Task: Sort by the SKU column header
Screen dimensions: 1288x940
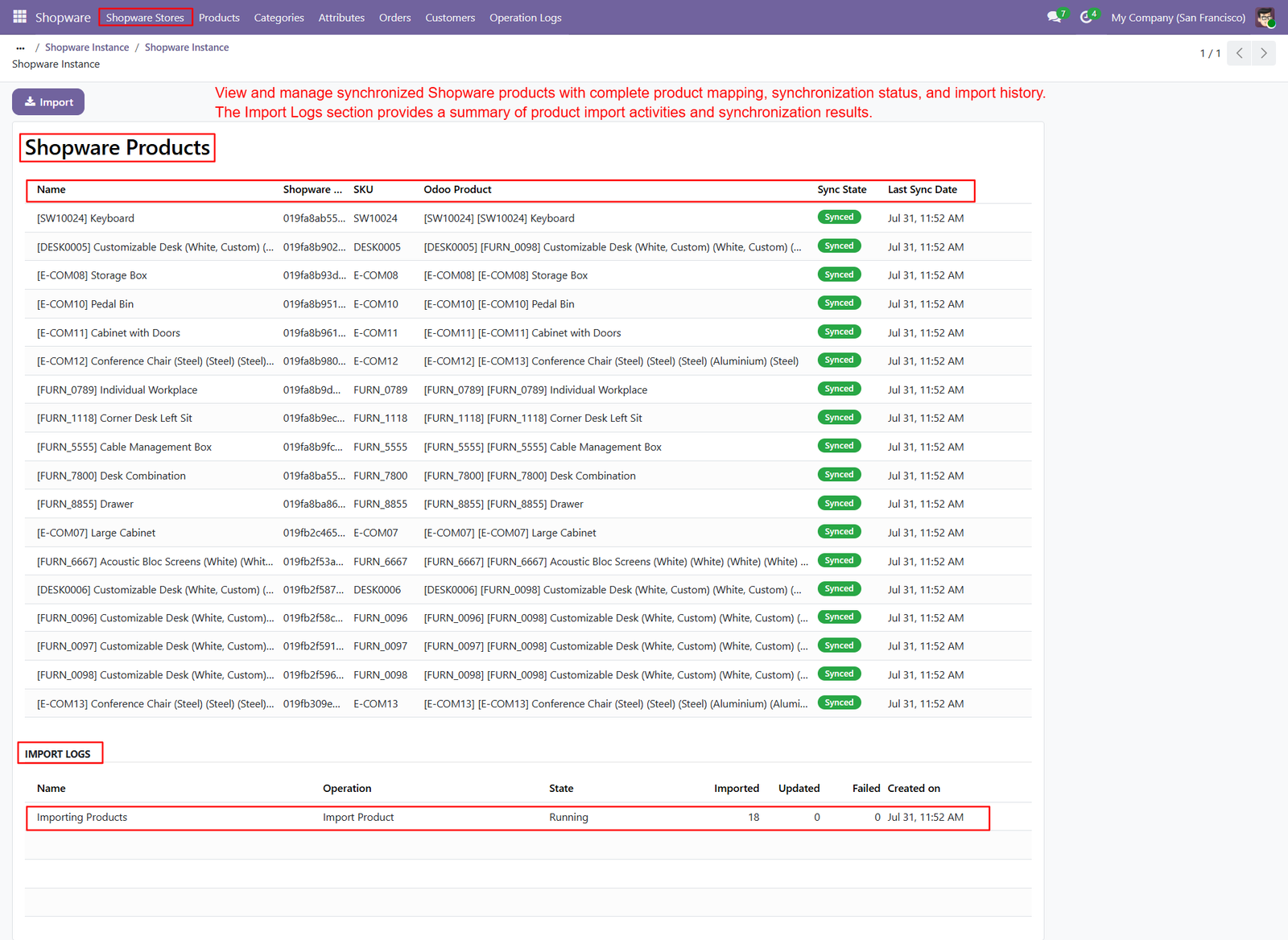Action: point(363,190)
